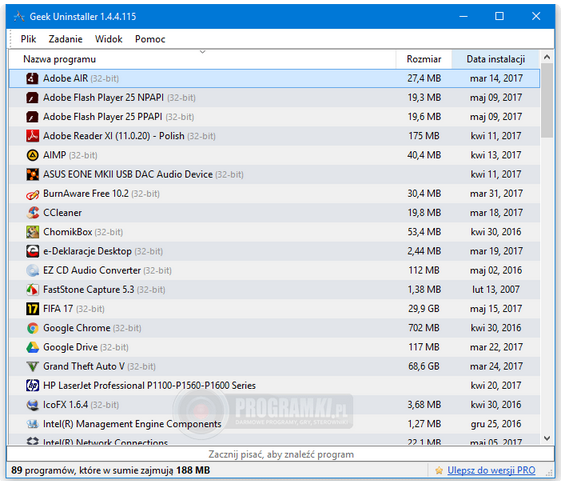
Task: Select the 'BurnAware Free 10.2' entry
Action: (x=86, y=194)
